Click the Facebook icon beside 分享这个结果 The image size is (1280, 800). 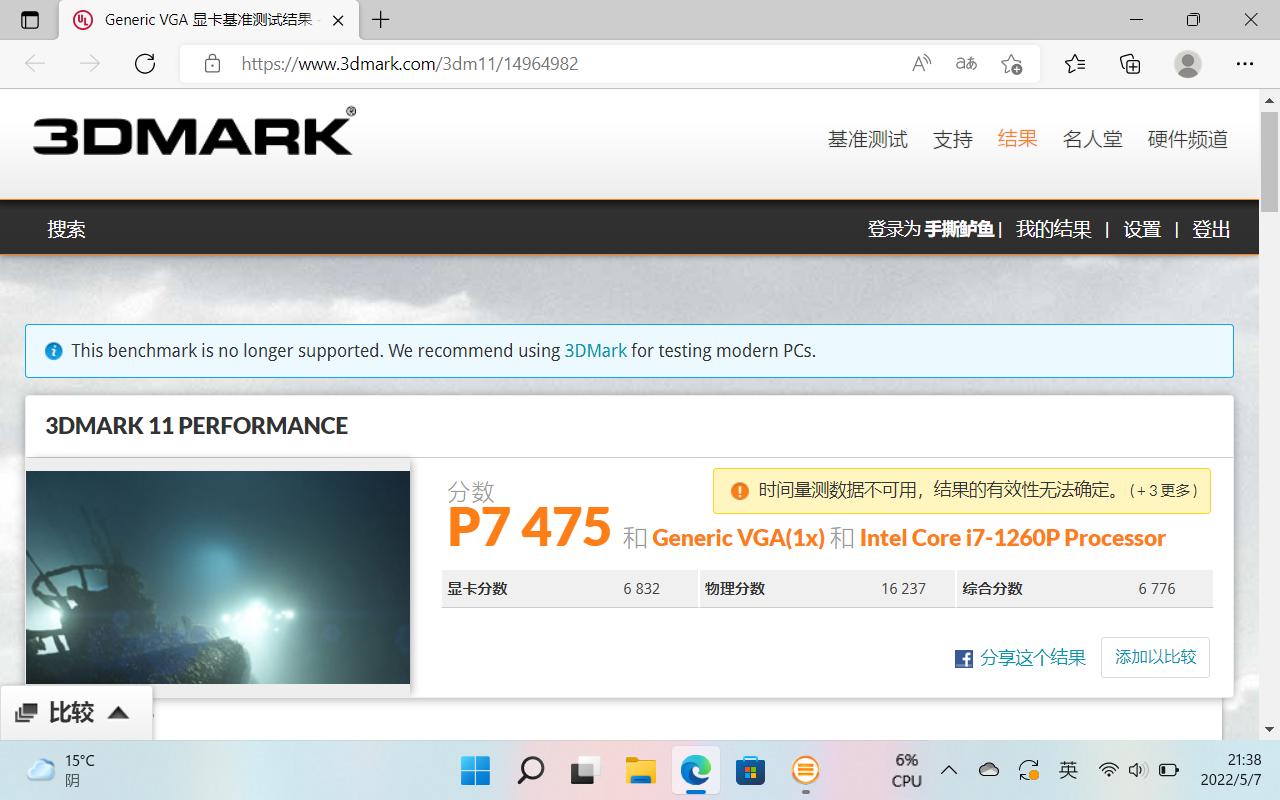[963, 658]
